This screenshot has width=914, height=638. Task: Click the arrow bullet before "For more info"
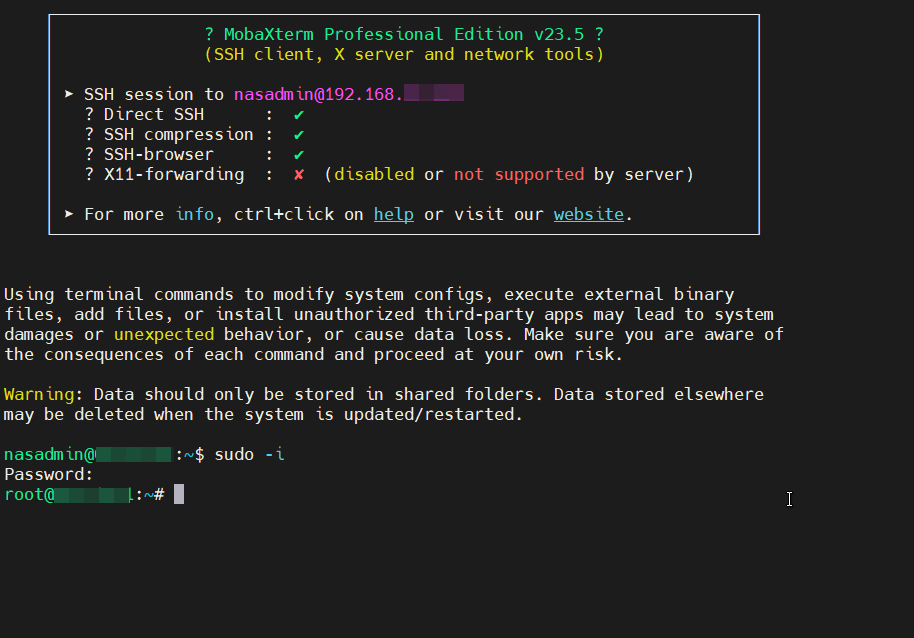69,214
